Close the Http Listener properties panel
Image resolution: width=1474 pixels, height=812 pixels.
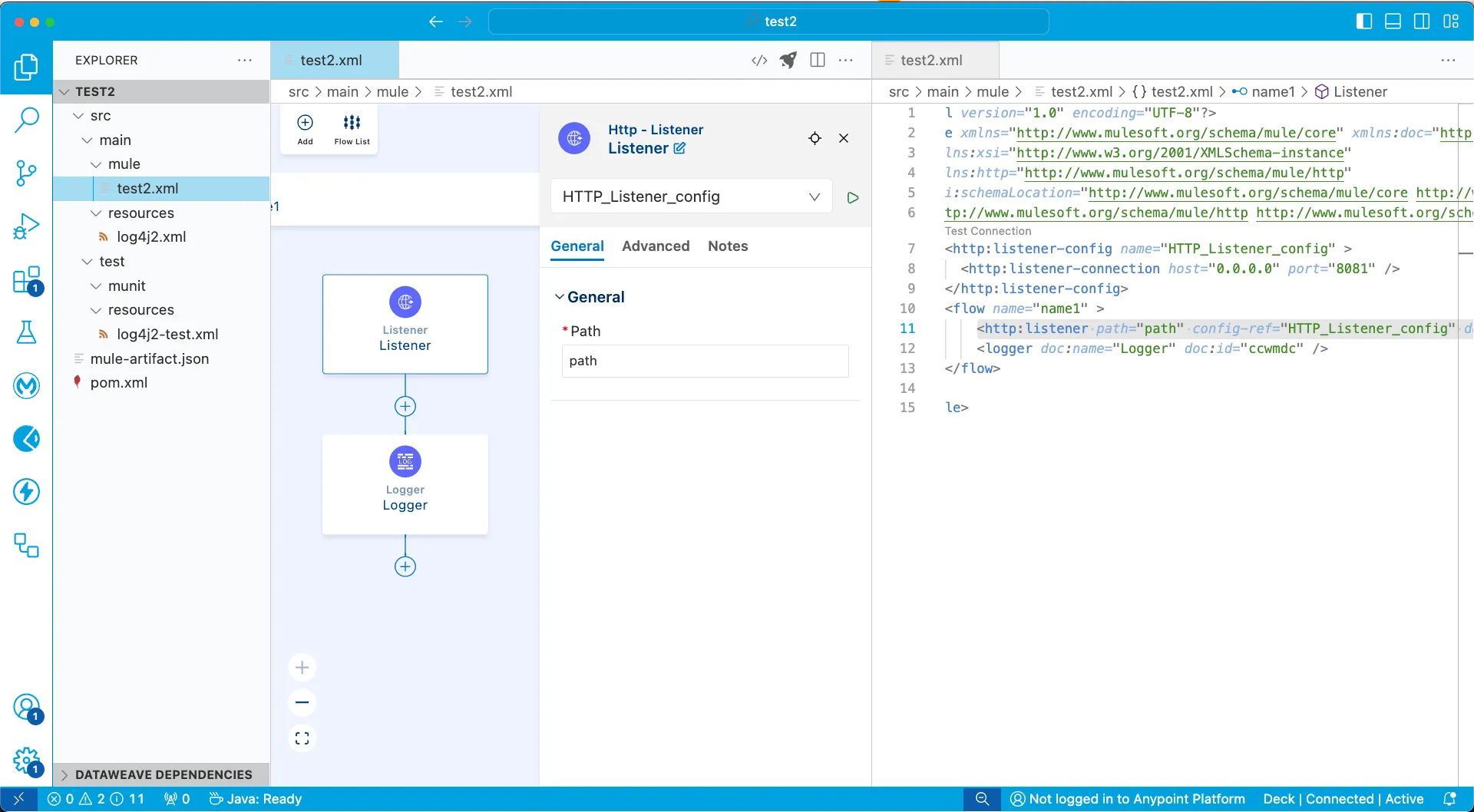coord(844,138)
